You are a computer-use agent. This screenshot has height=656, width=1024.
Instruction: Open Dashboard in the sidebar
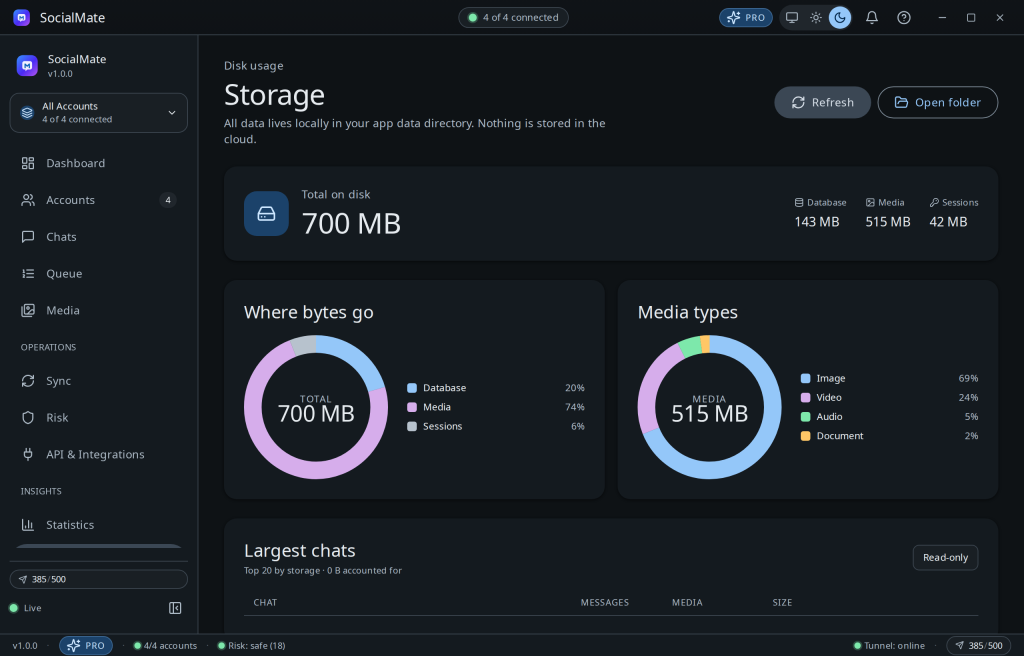[x=99, y=163]
